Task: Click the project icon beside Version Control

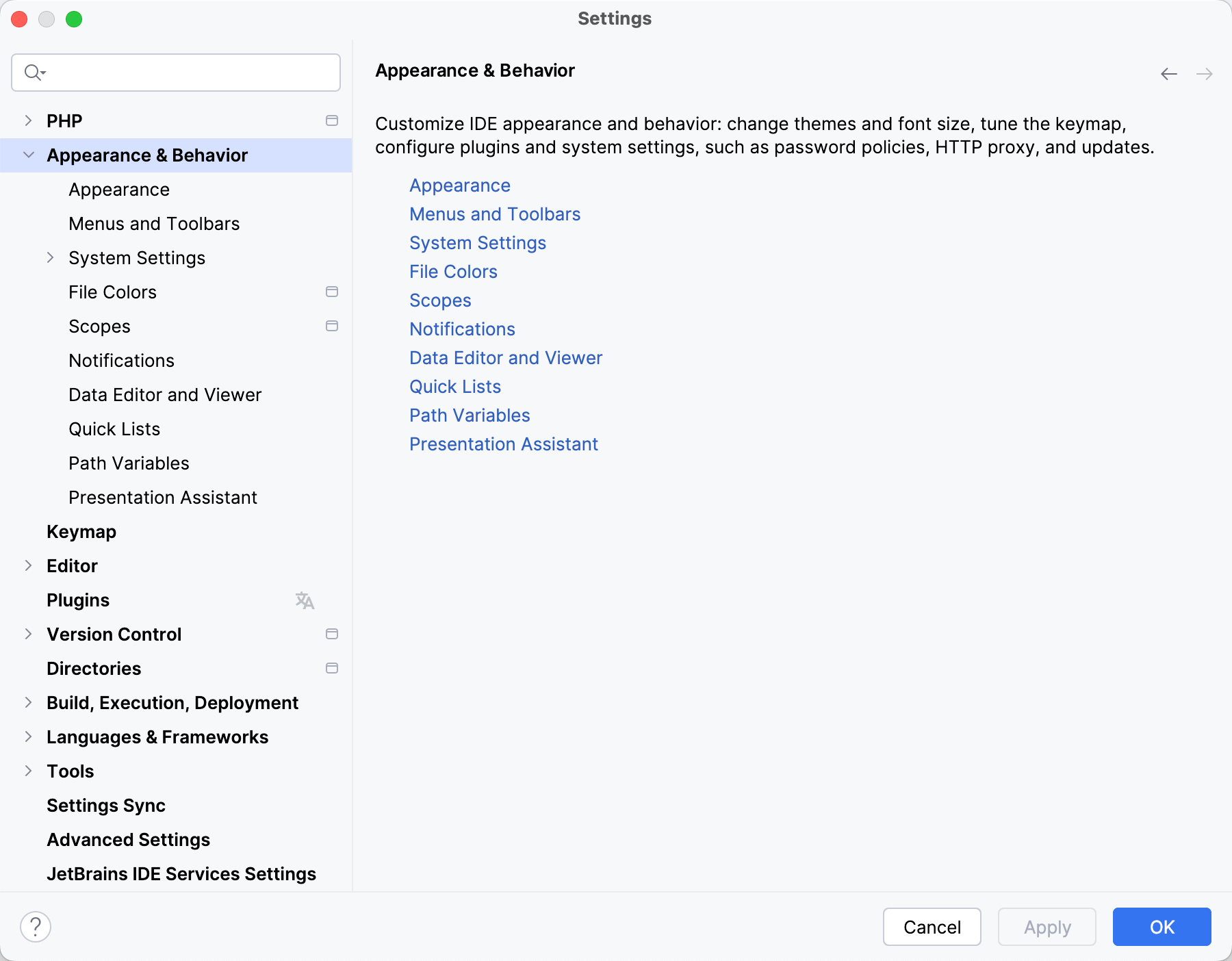Action: (x=333, y=634)
